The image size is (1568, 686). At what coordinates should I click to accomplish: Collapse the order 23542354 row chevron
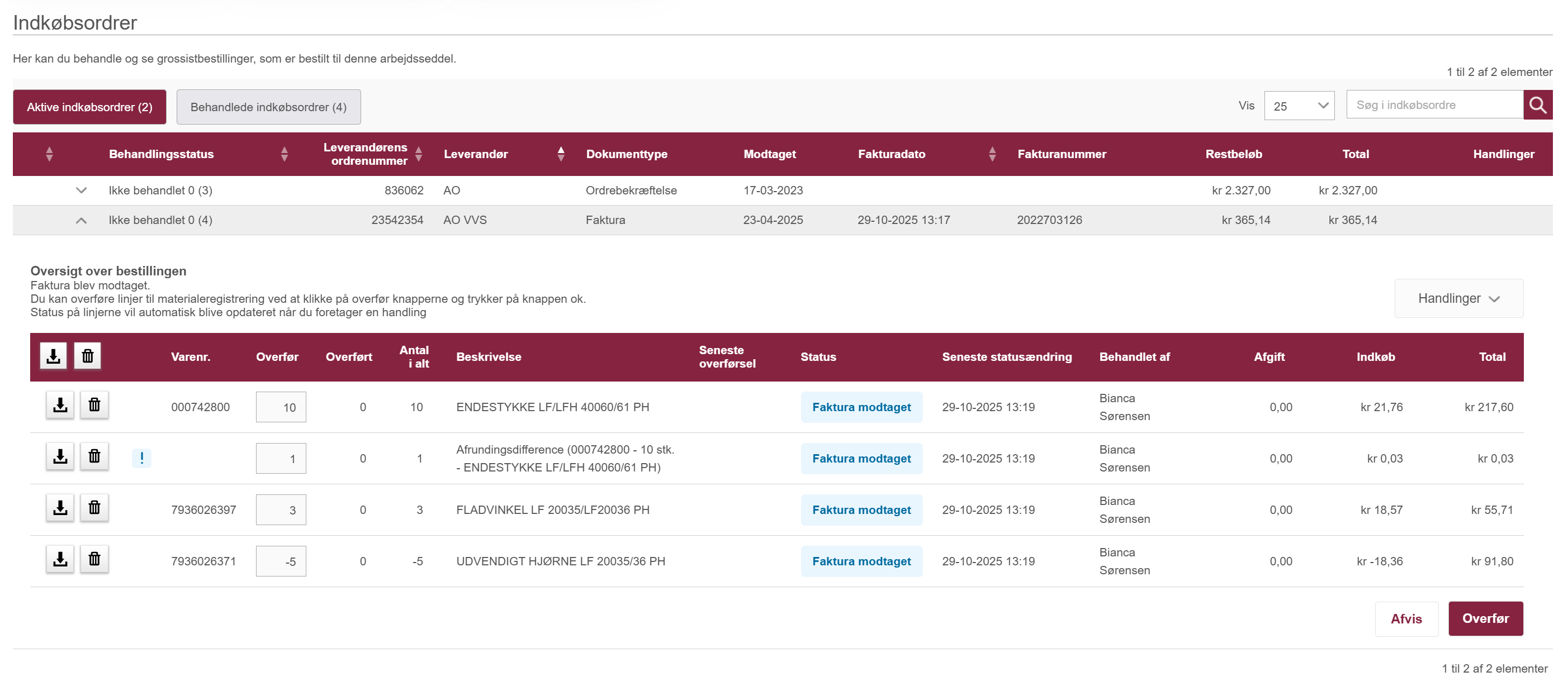81,220
